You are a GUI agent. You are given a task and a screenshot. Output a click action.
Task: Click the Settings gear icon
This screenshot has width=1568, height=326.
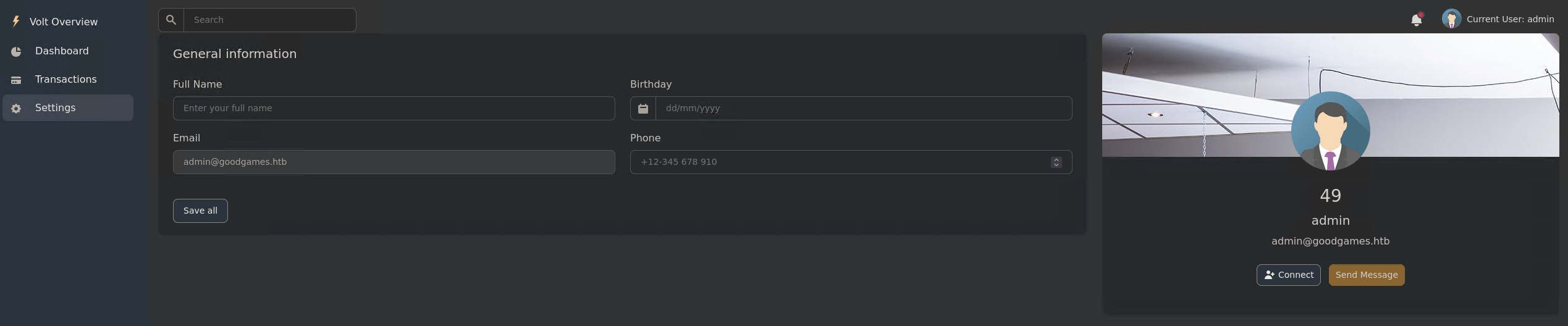pyautogui.click(x=16, y=109)
